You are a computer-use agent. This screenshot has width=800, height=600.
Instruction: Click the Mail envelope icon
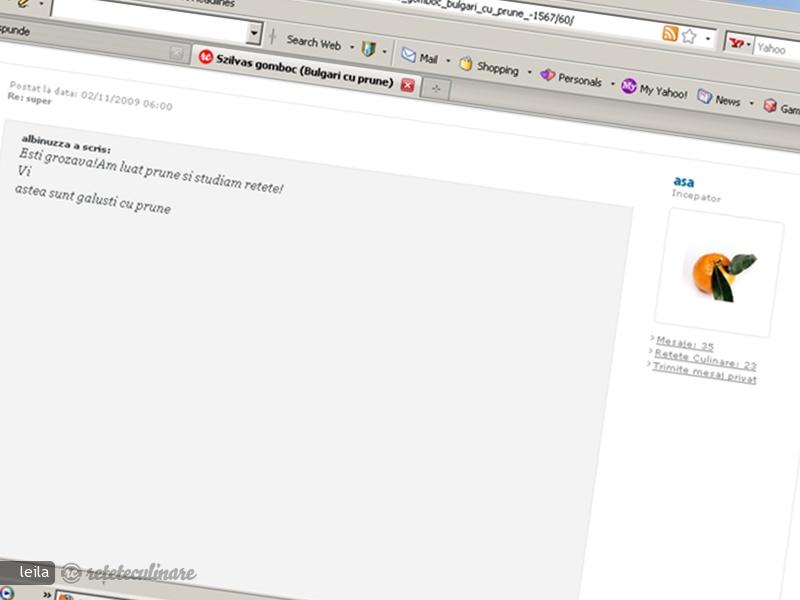[x=408, y=55]
